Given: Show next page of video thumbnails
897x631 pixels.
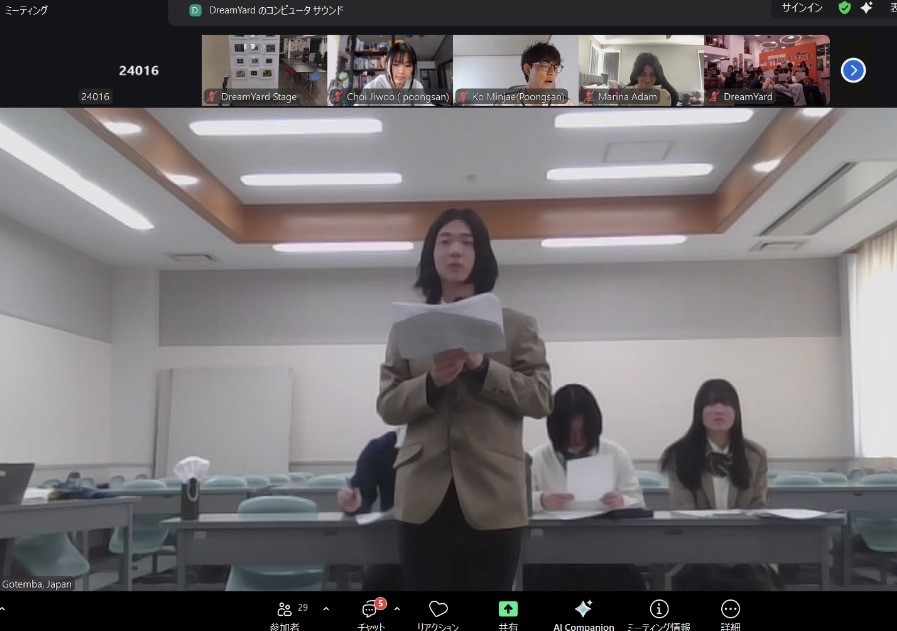Looking at the screenshot, I should click(853, 70).
